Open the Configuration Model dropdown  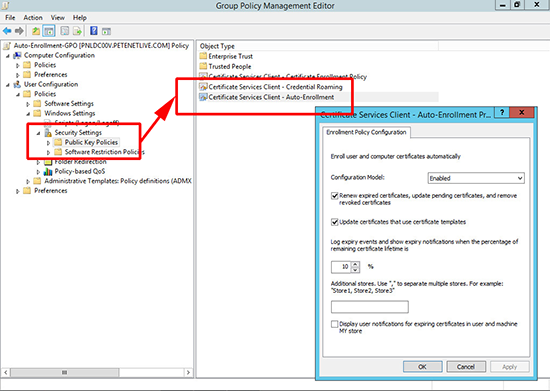(476, 178)
